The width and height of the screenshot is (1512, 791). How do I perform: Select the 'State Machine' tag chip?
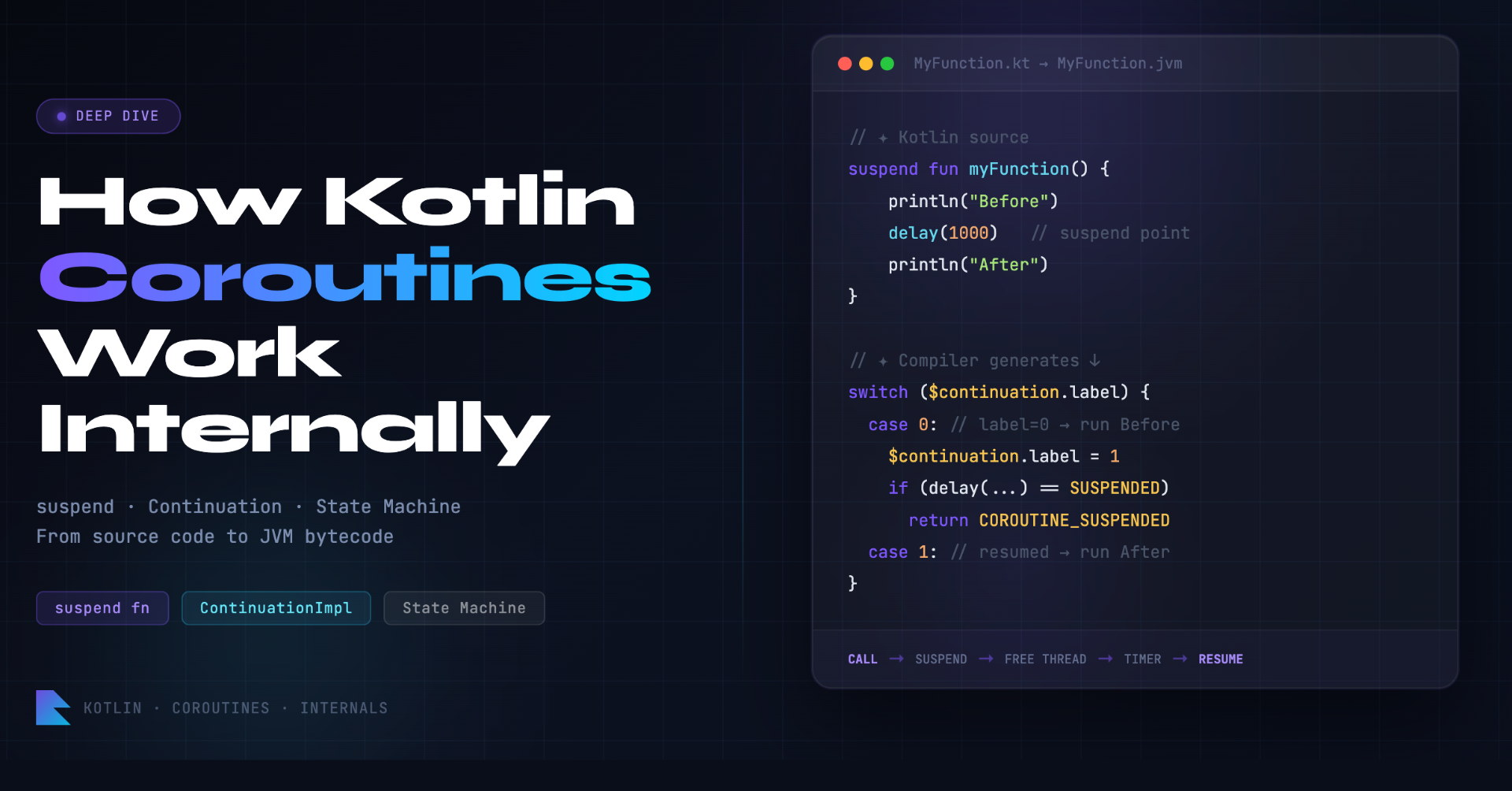(x=464, y=608)
